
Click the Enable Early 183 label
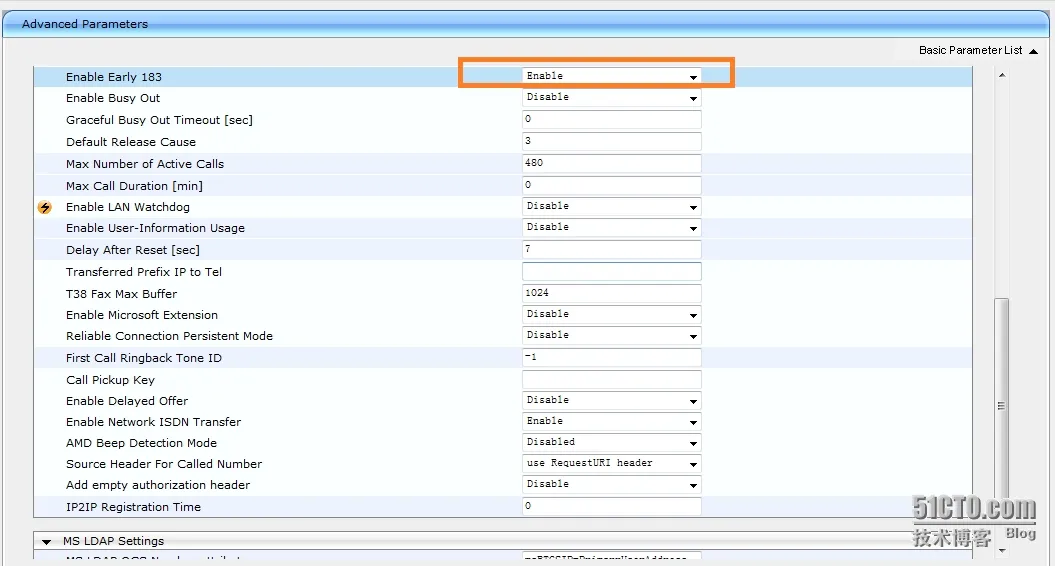(x=114, y=77)
